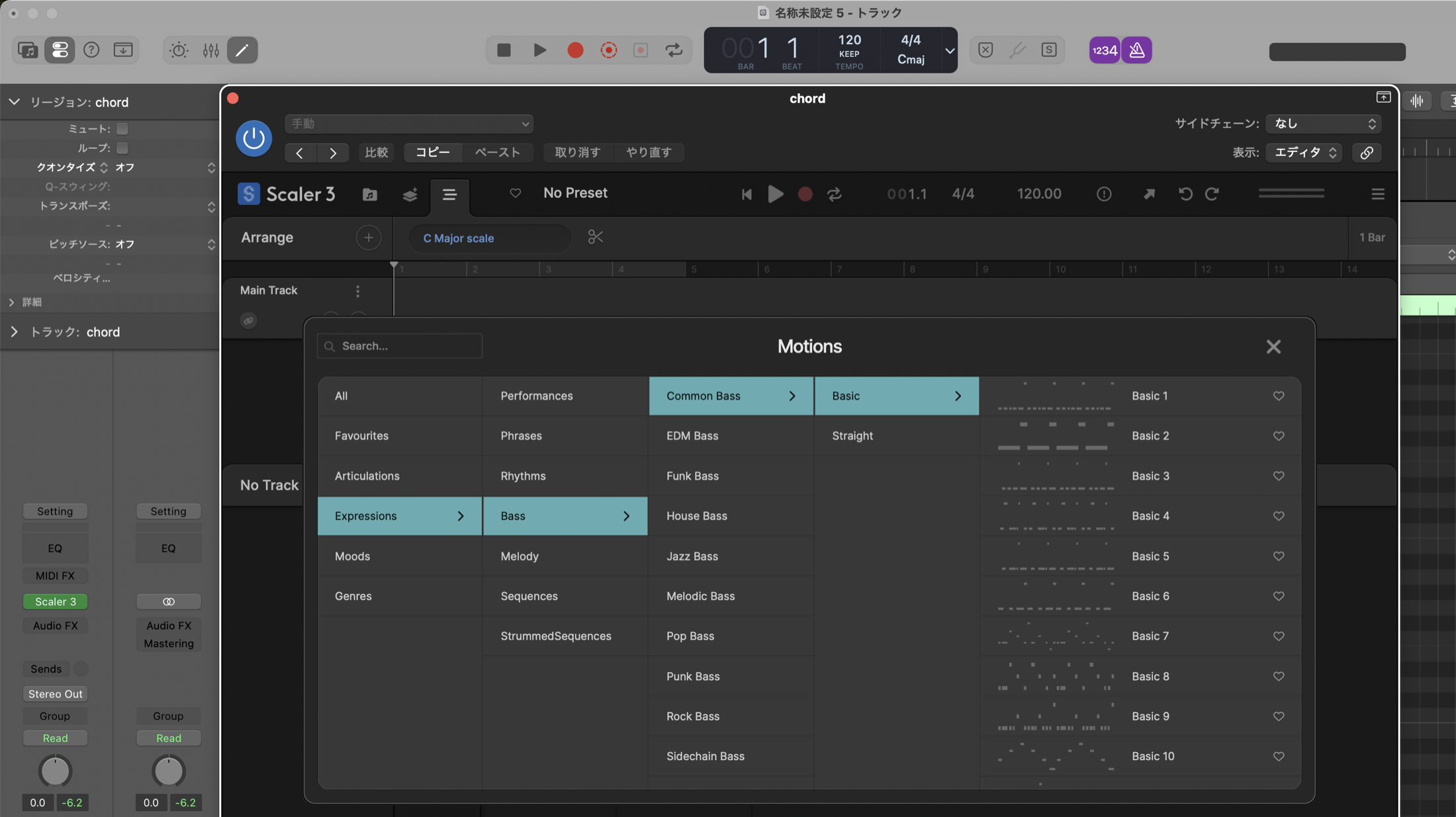1456x817 pixels.
Task: Tick the ミュート checkbox
Action: click(122, 129)
